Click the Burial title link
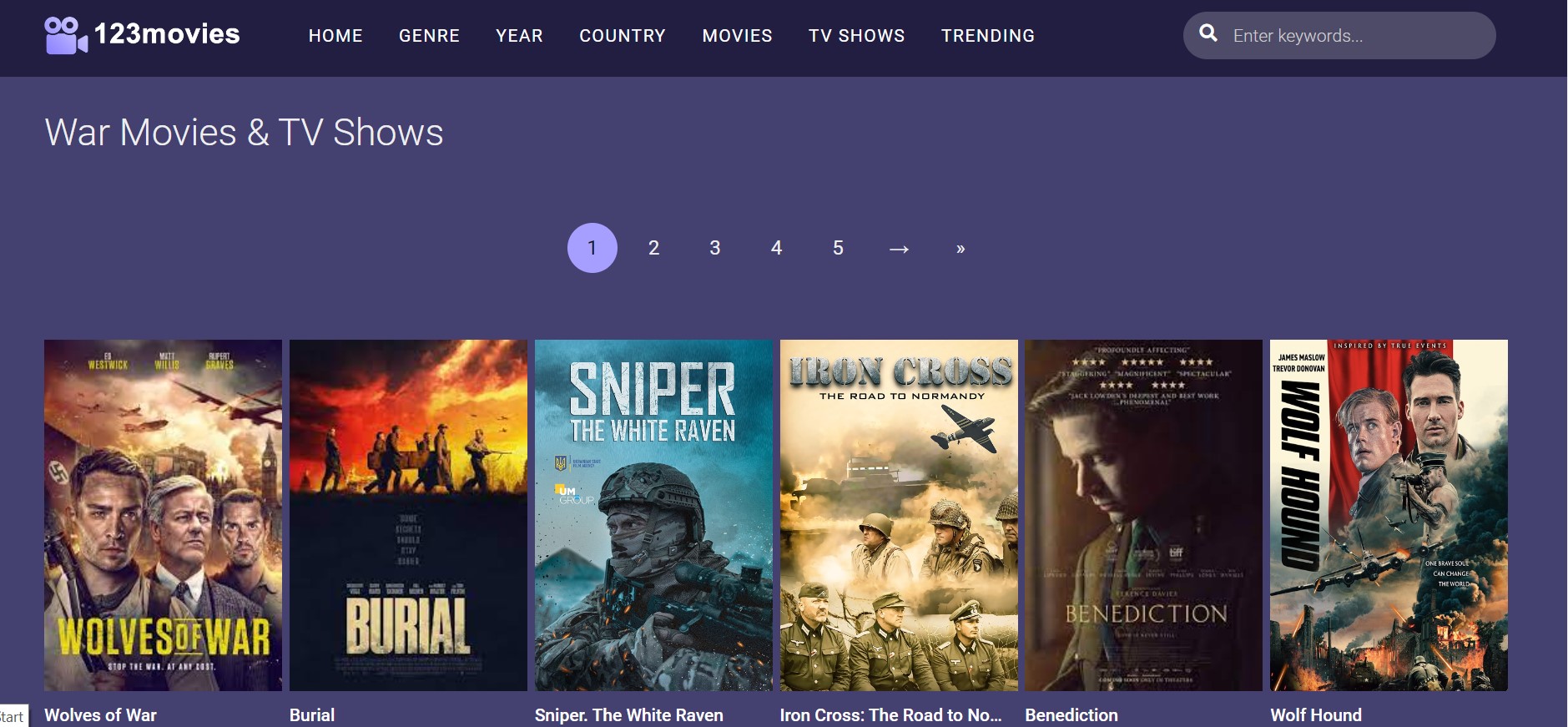This screenshot has width=1568, height=727. [x=312, y=715]
